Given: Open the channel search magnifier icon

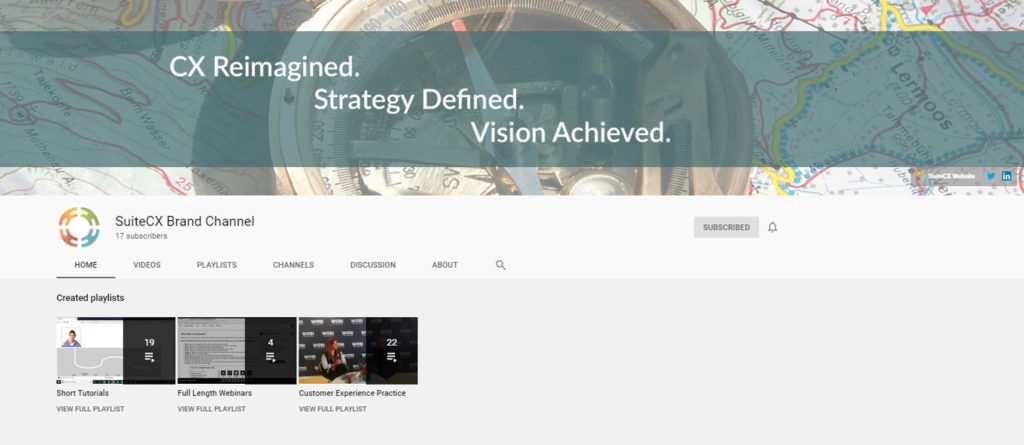Looking at the screenshot, I should [500, 265].
